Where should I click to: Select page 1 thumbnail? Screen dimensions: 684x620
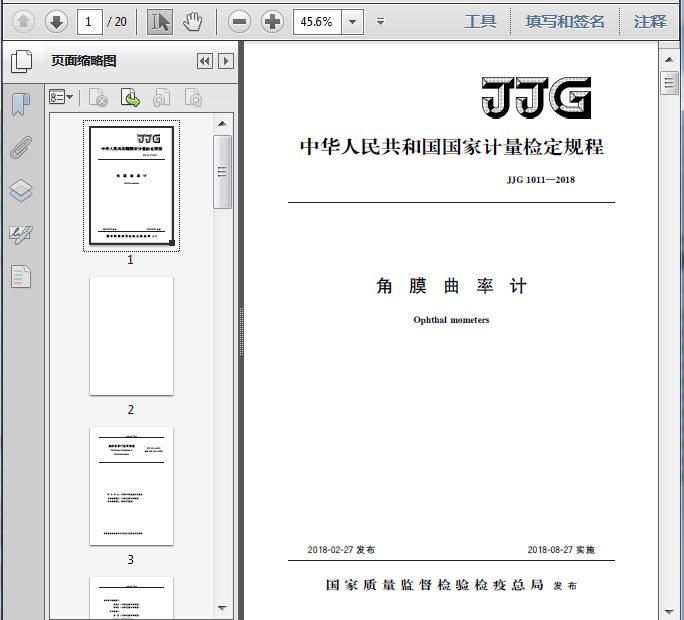(131, 185)
